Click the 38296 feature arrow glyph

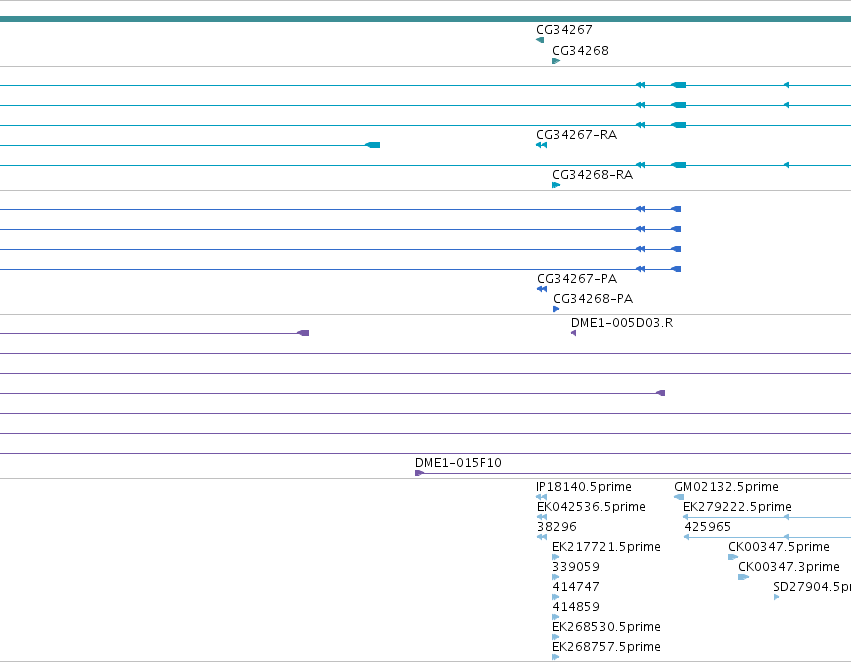point(542,537)
